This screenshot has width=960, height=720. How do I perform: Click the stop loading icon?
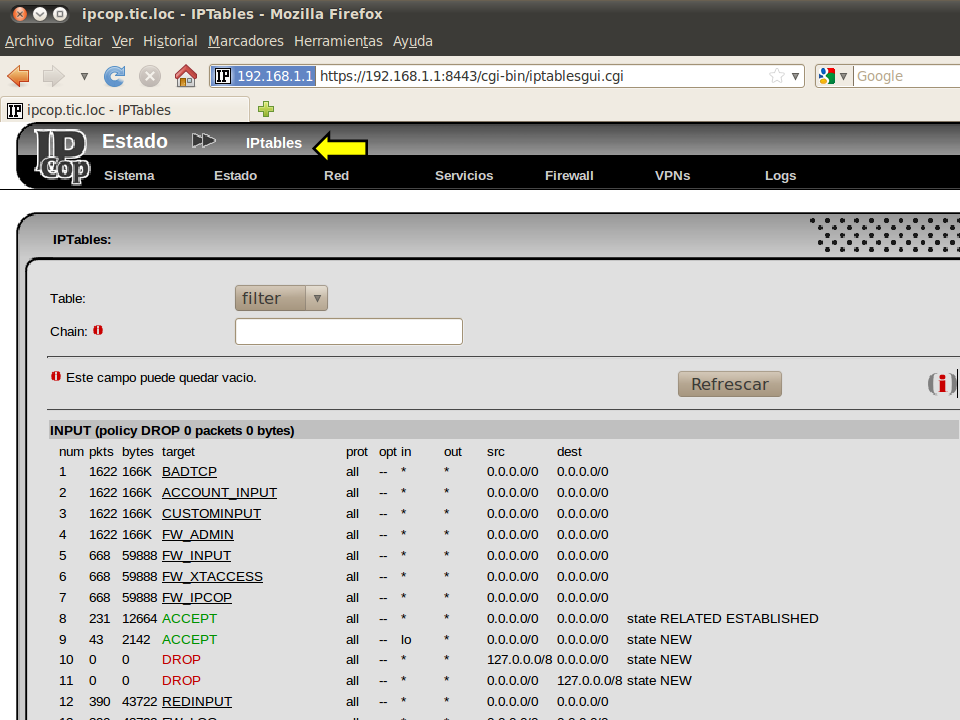point(150,76)
